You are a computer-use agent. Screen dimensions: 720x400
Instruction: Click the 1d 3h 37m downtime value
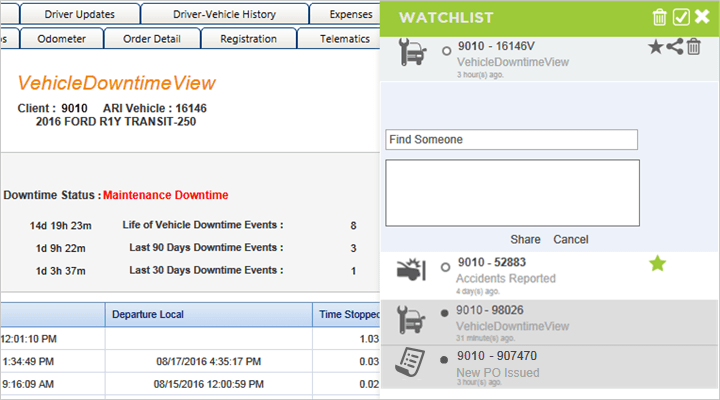(61, 271)
